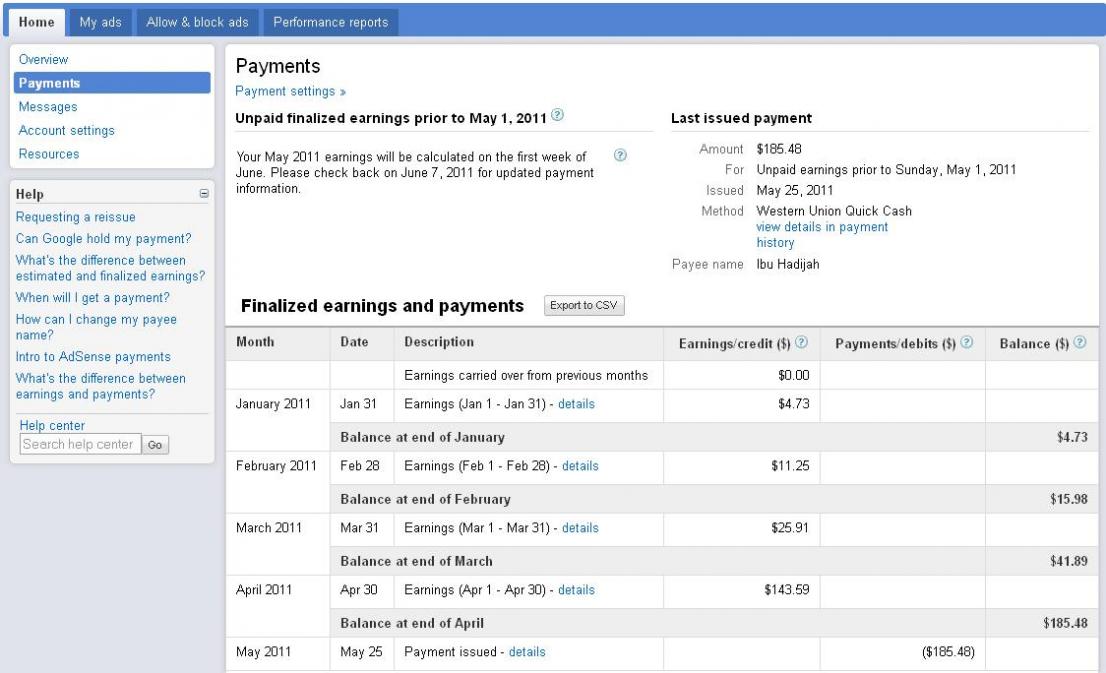Select Account settings in sidebar

click(66, 130)
